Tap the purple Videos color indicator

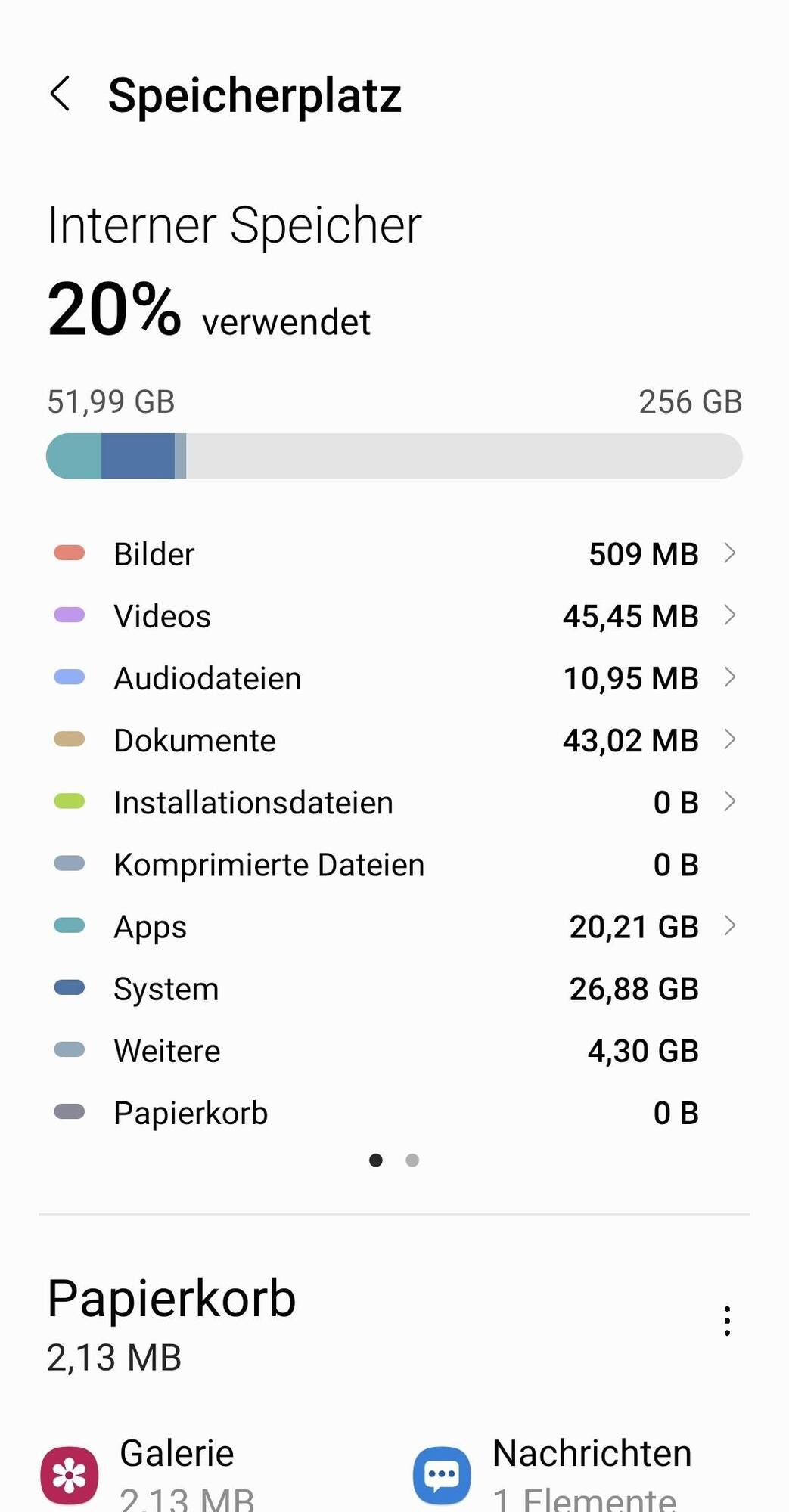70,615
